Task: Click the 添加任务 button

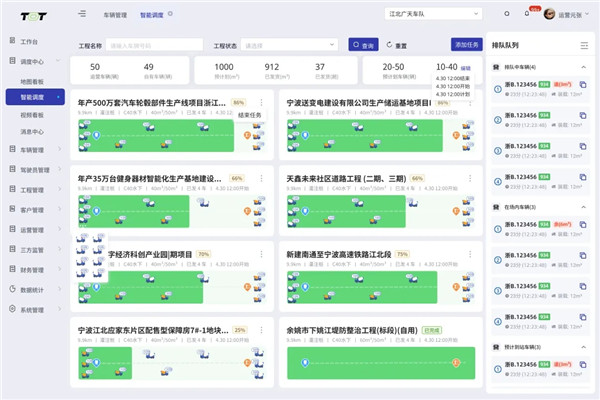Action: pos(467,45)
